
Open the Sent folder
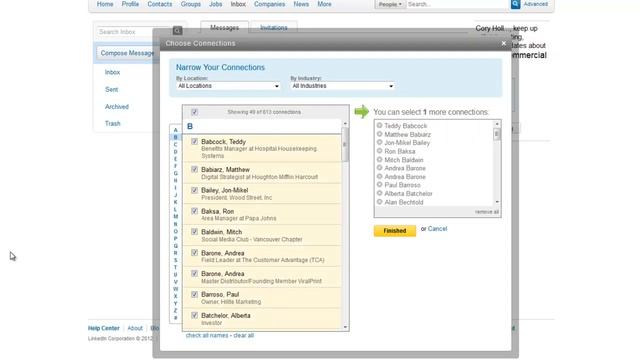coord(111,89)
